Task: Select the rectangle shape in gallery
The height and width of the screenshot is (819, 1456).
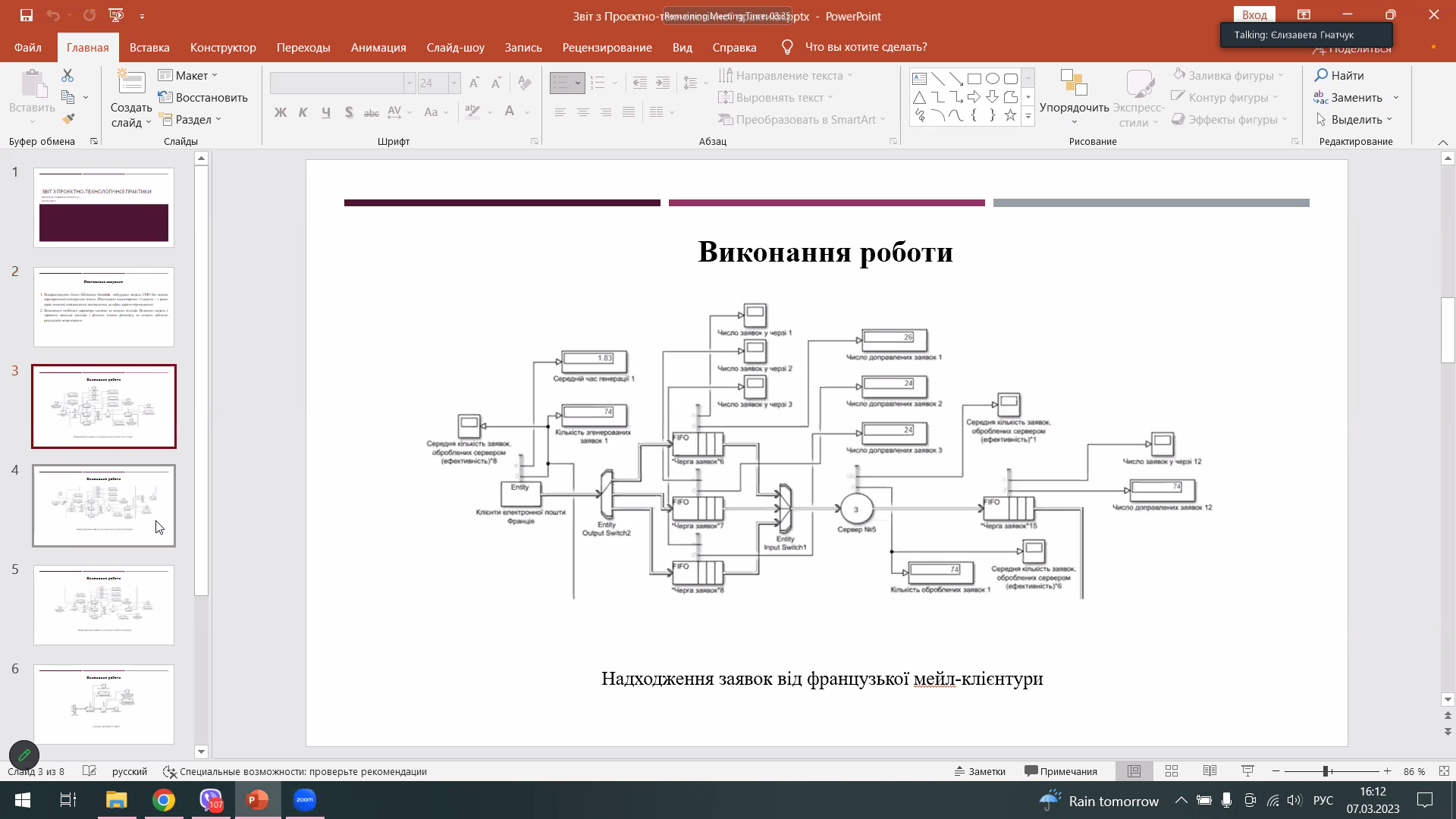Action: click(x=974, y=79)
